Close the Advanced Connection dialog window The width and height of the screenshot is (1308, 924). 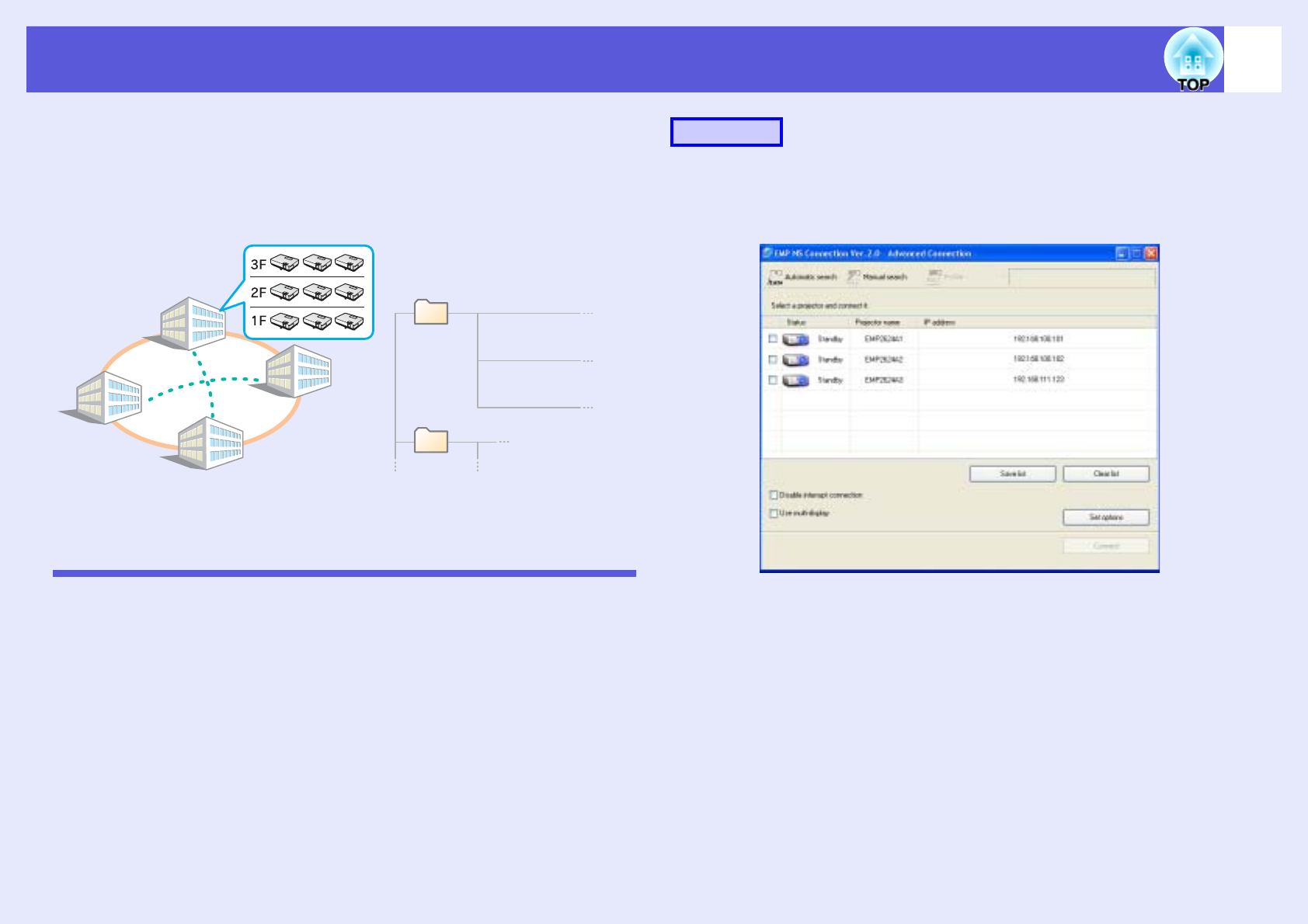1151,253
